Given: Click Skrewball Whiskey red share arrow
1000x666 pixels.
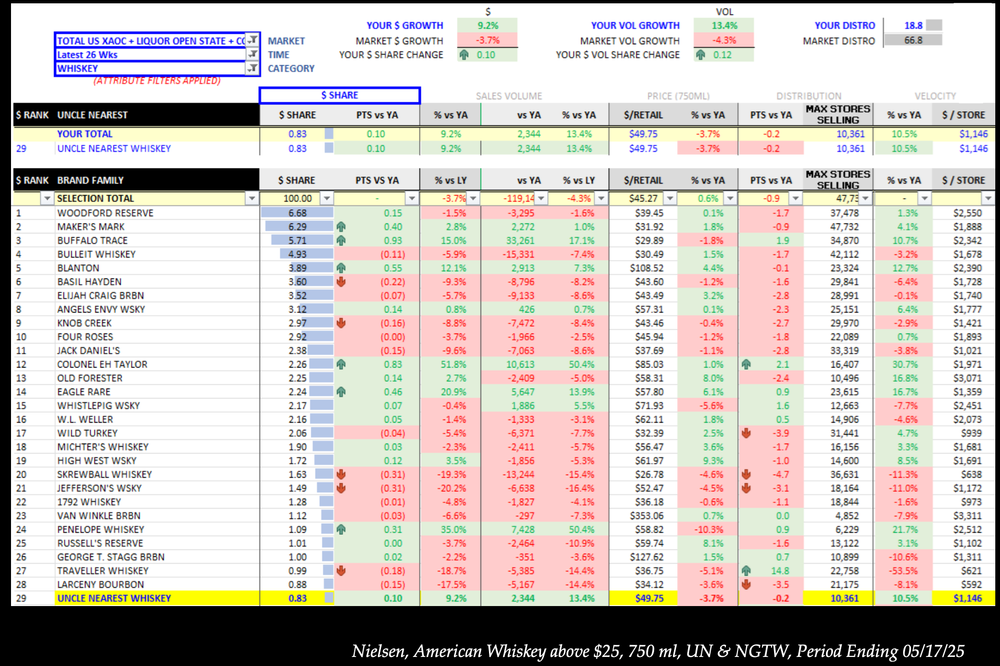Looking at the screenshot, I should pos(341,474).
